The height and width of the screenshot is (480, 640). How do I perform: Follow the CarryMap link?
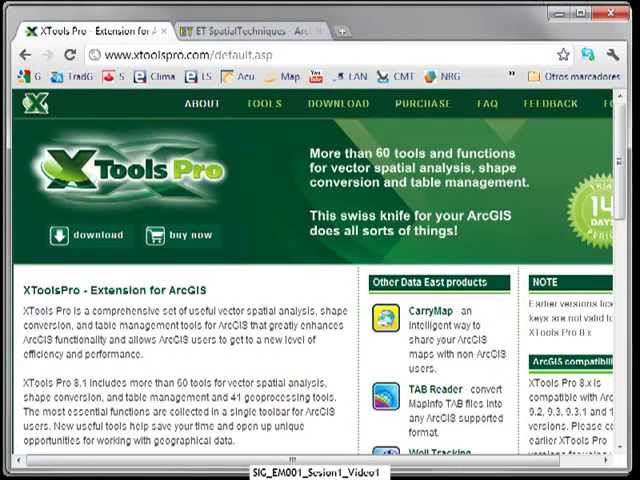[x=431, y=311]
